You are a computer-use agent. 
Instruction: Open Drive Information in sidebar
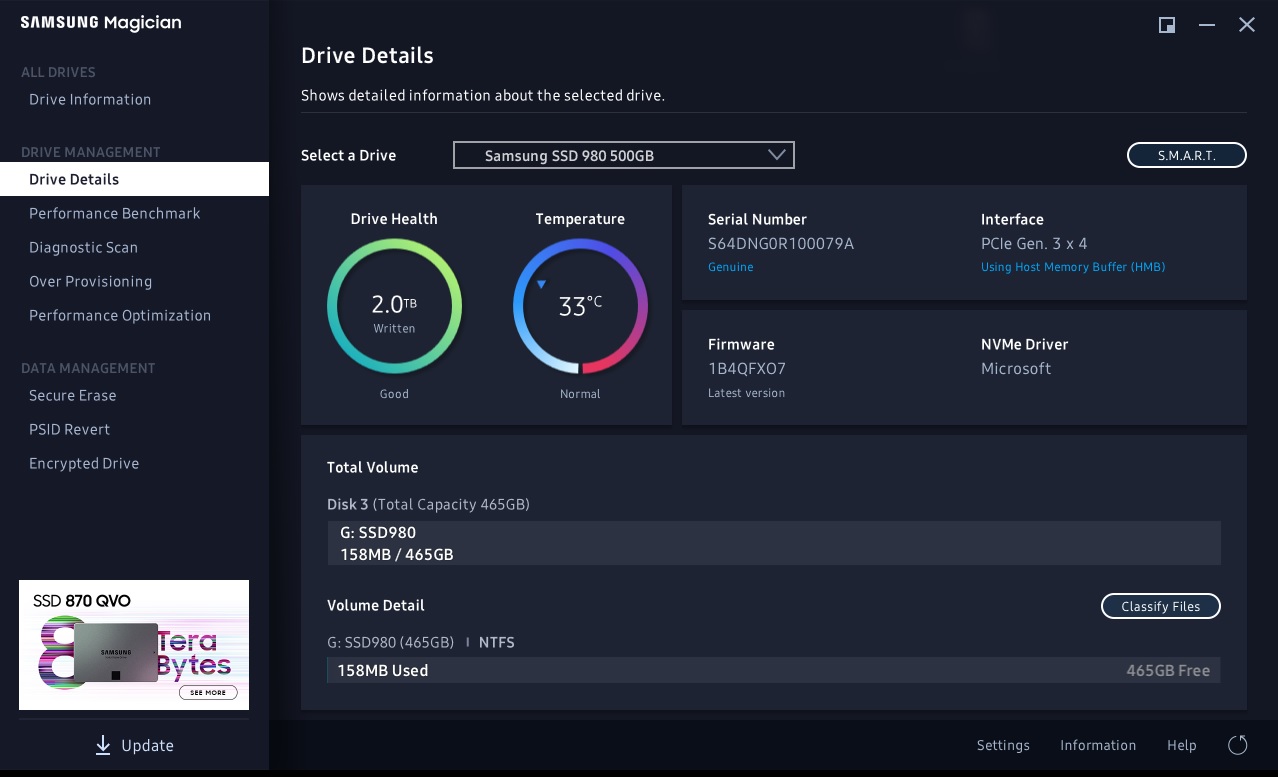90,99
